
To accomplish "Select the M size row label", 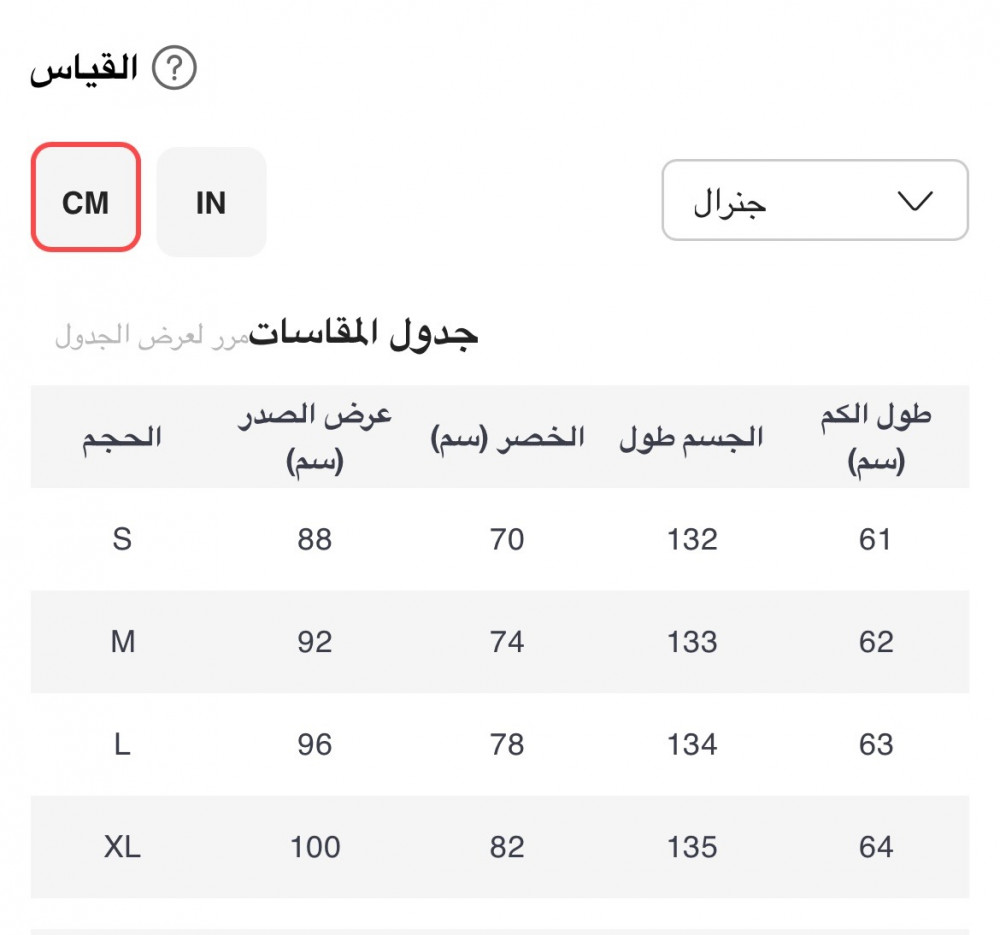I will (122, 642).
